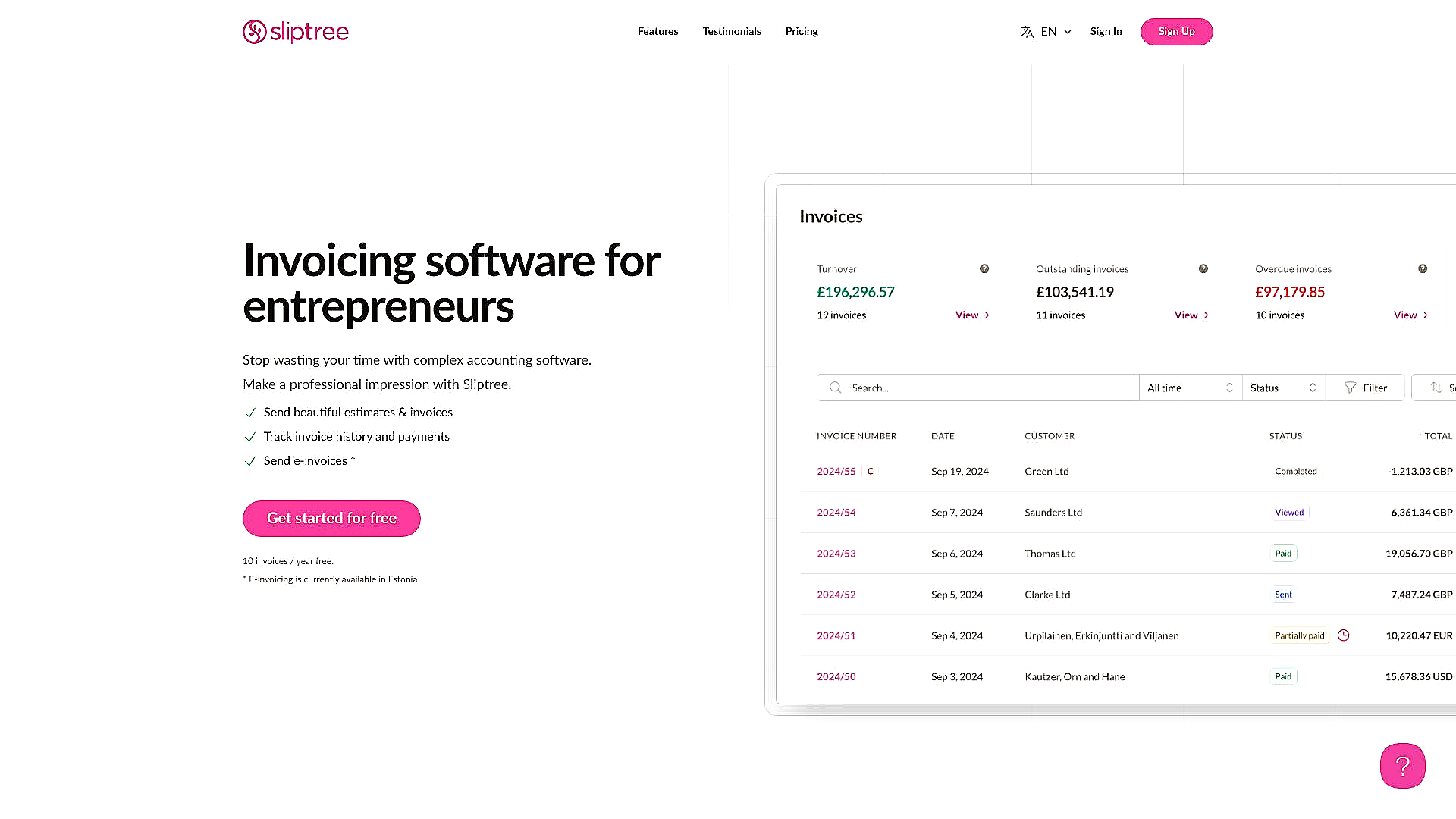Image resolution: width=1456 pixels, height=819 pixels.
Task: Click customer Urpilainen, Erkinjuntti and Viljanen
Action: tap(1101, 635)
